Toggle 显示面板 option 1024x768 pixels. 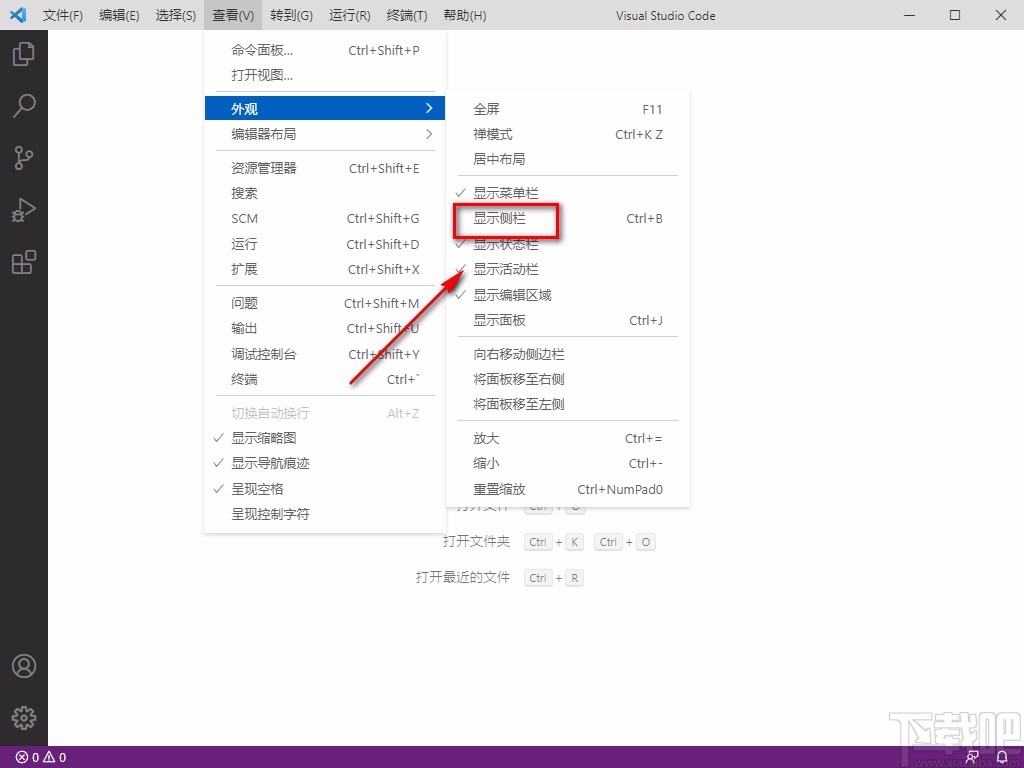tap(568, 320)
